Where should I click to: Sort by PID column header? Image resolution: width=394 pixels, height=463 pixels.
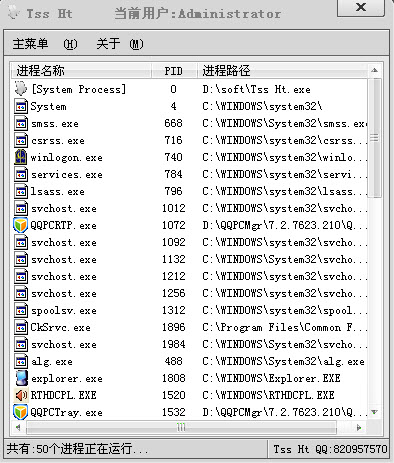coord(174,71)
